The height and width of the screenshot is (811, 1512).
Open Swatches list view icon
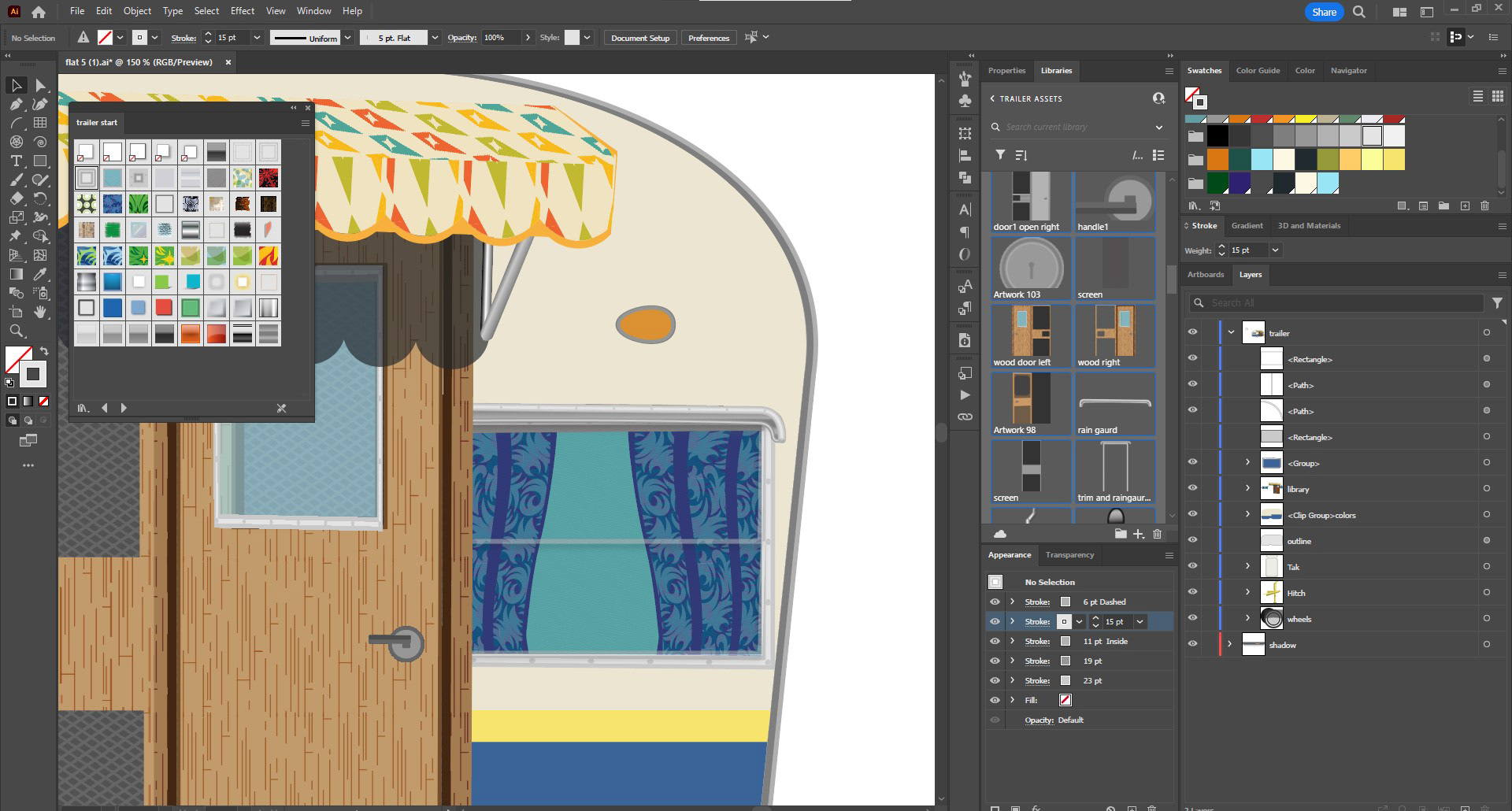point(1477,96)
